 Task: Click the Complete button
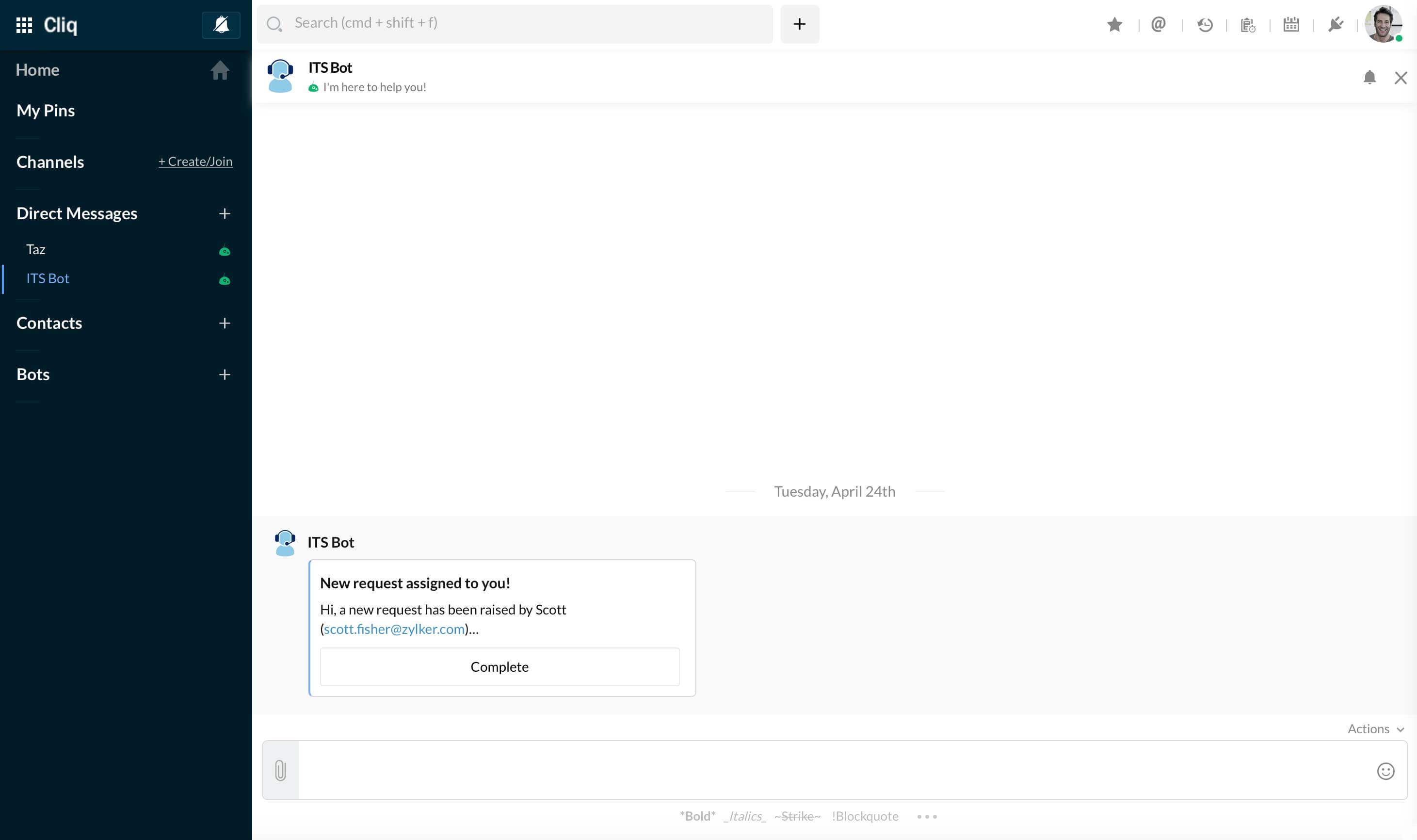click(x=499, y=667)
